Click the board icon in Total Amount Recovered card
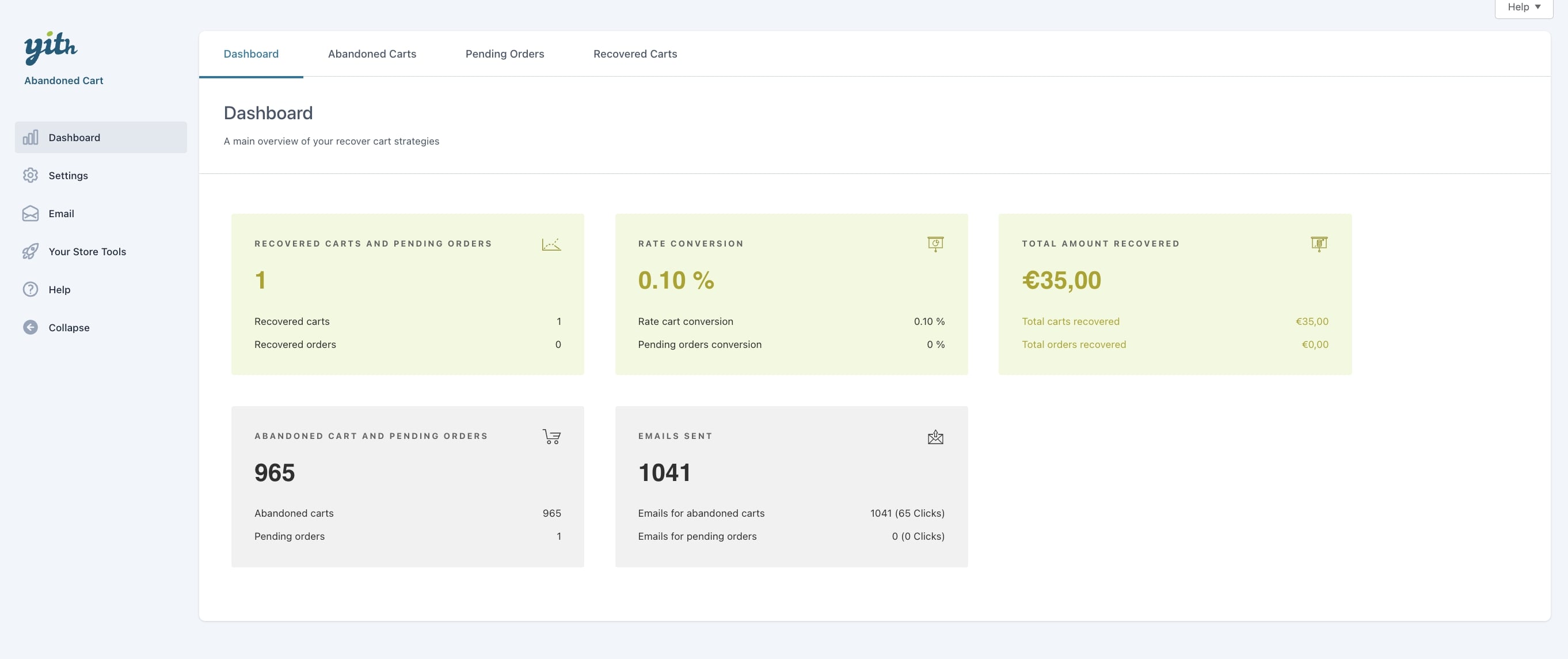1568x659 pixels. [1318, 244]
